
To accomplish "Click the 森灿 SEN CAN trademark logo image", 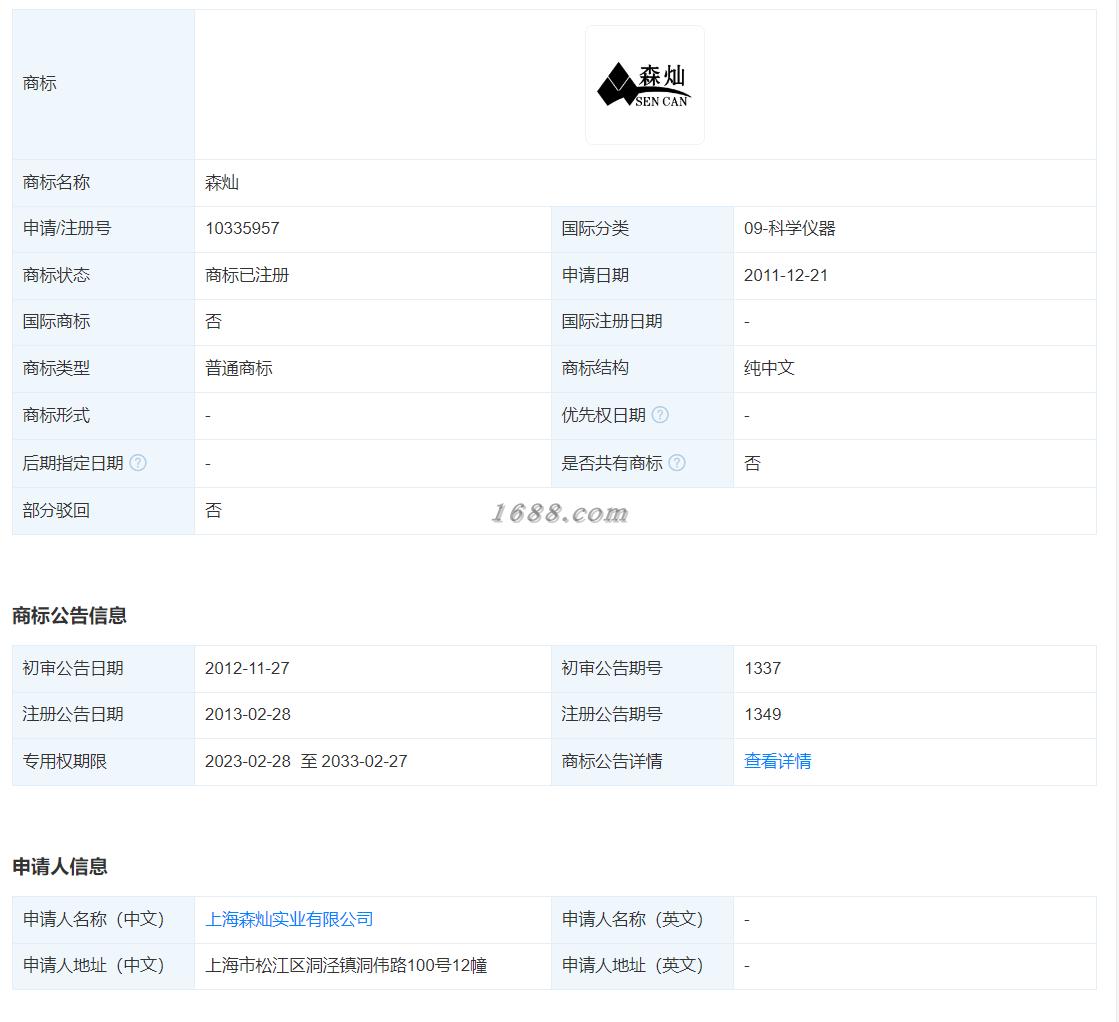I will click(644, 85).
